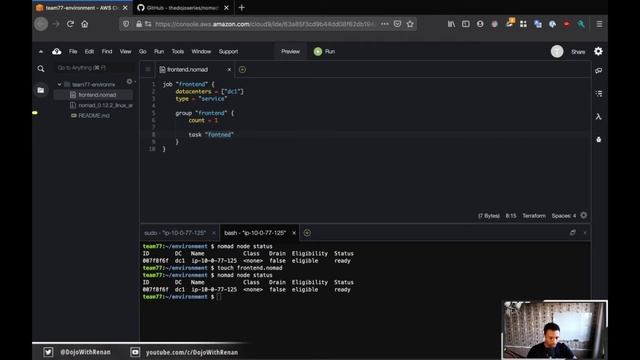This screenshot has height=360, width=640.
Task: Close the frontend.nomad editor tab
Action: [229, 70]
